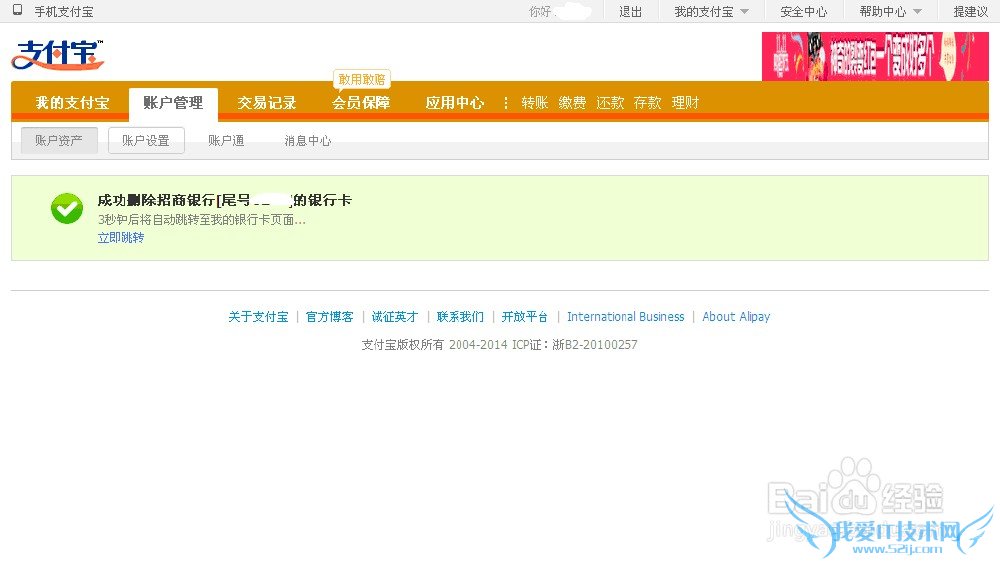Click the 支付宝版权所有 copyright text
The height and width of the screenshot is (564, 1000).
(499, 345)
